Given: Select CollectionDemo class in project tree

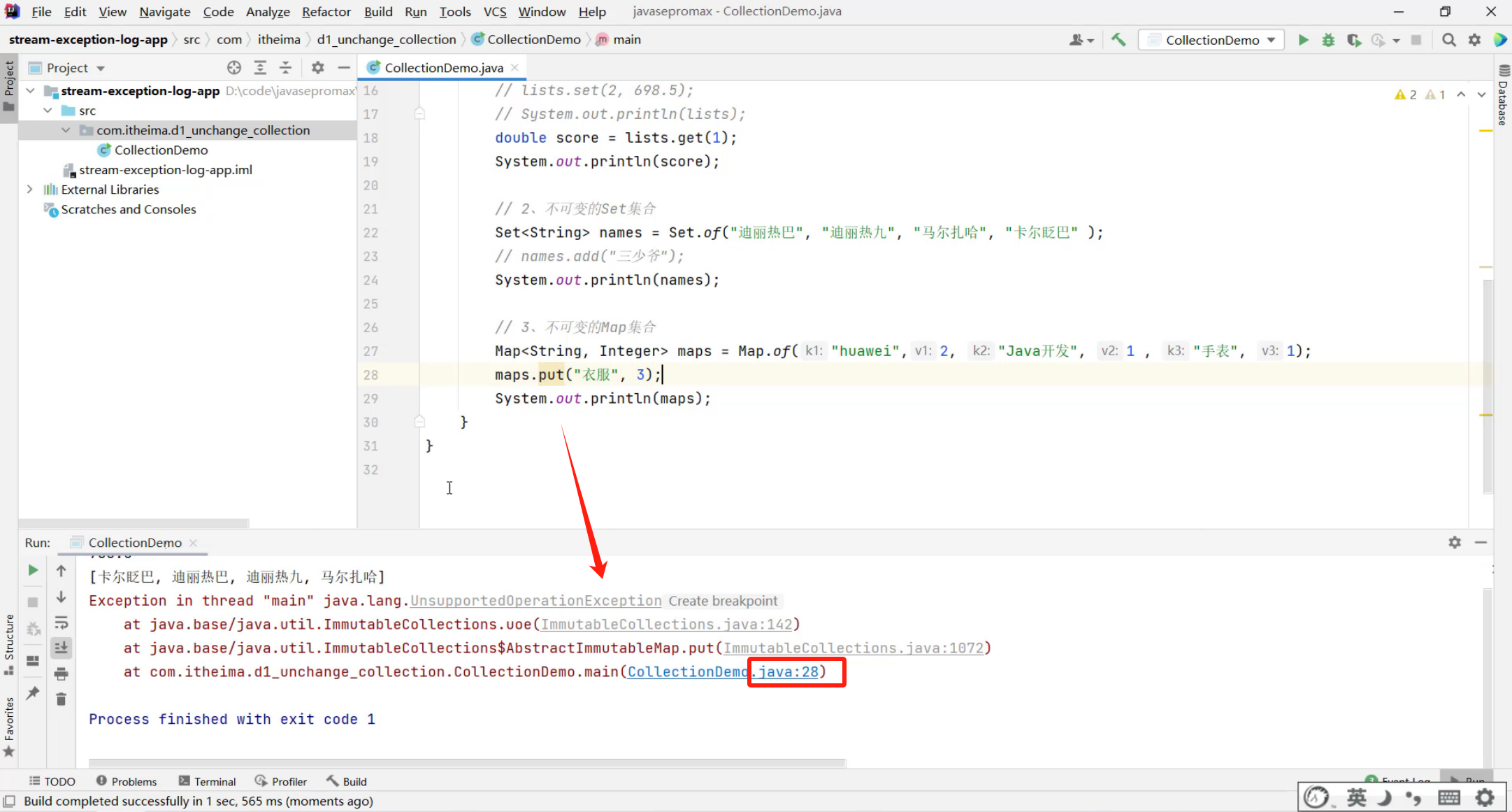Looking at the screenshot, I should [x=161, y=150].
